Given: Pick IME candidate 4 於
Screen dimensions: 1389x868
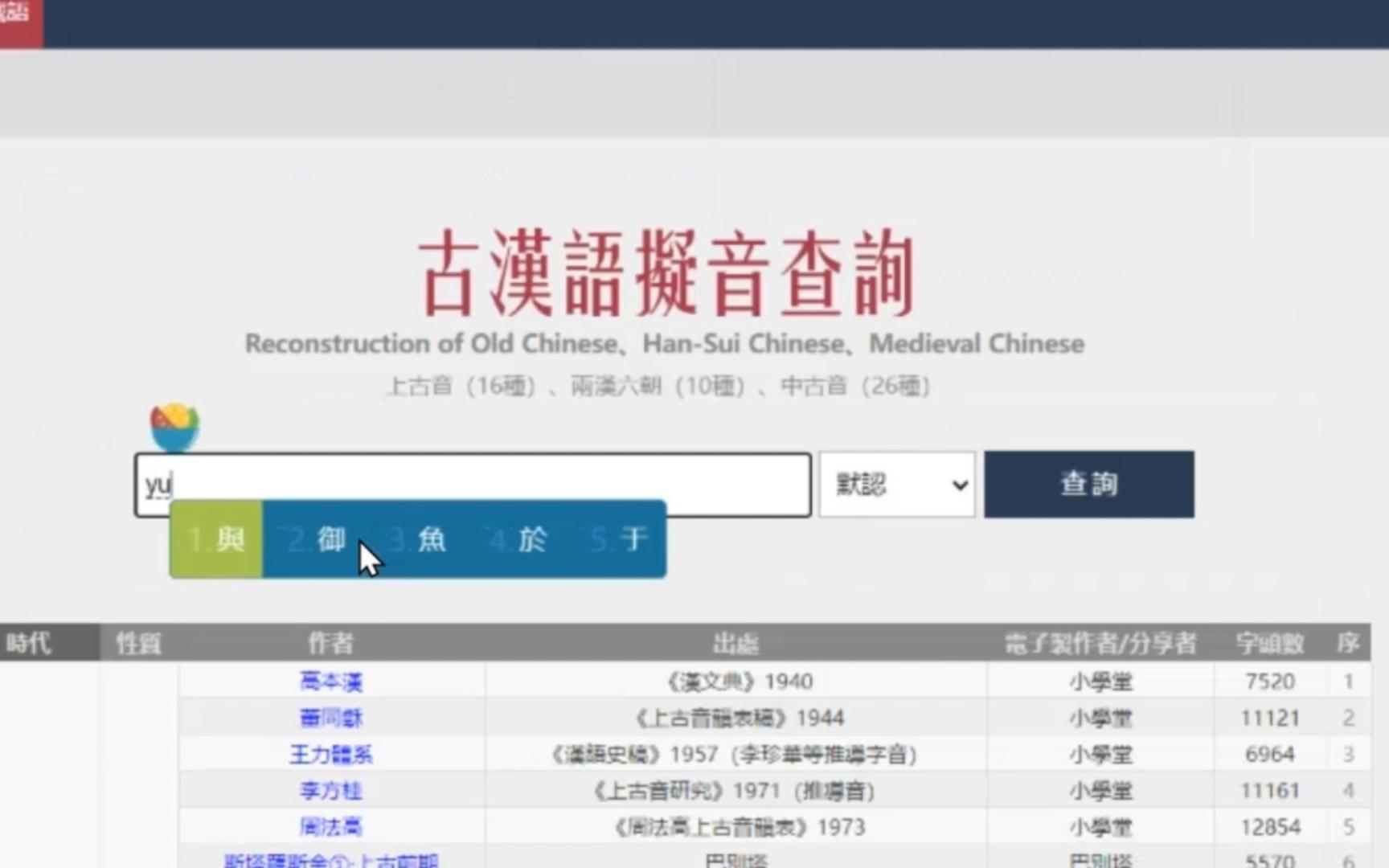Looking at the screenshot, I should 518,539.
